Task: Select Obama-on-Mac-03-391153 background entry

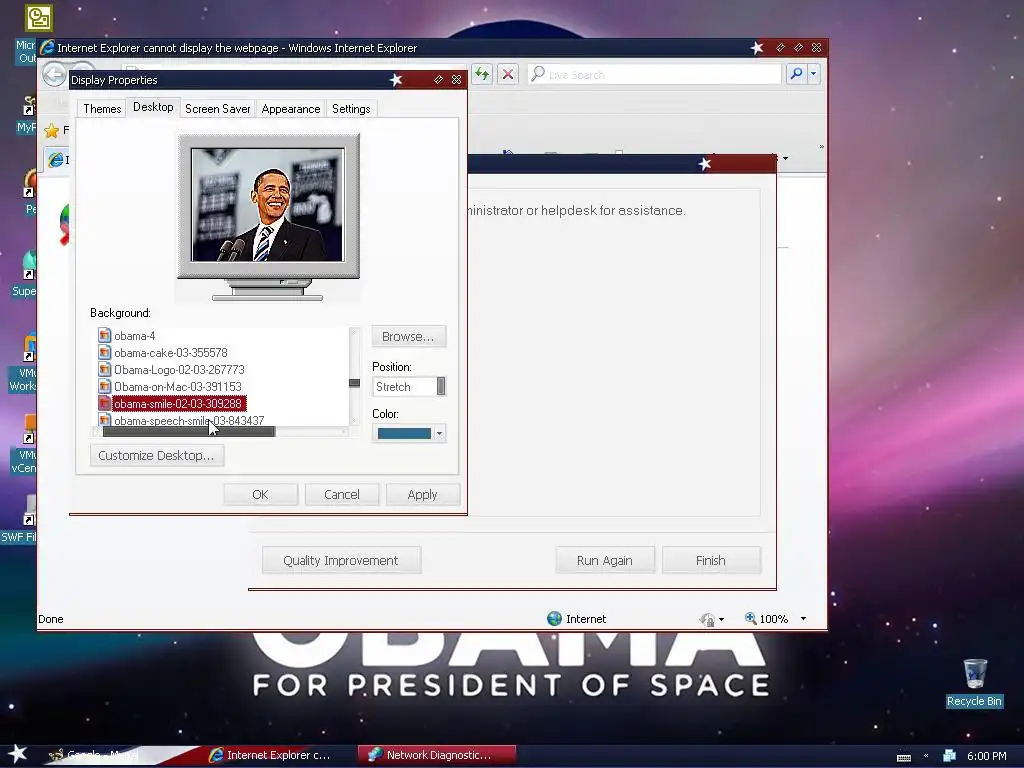Action: (x=178, y=387)
